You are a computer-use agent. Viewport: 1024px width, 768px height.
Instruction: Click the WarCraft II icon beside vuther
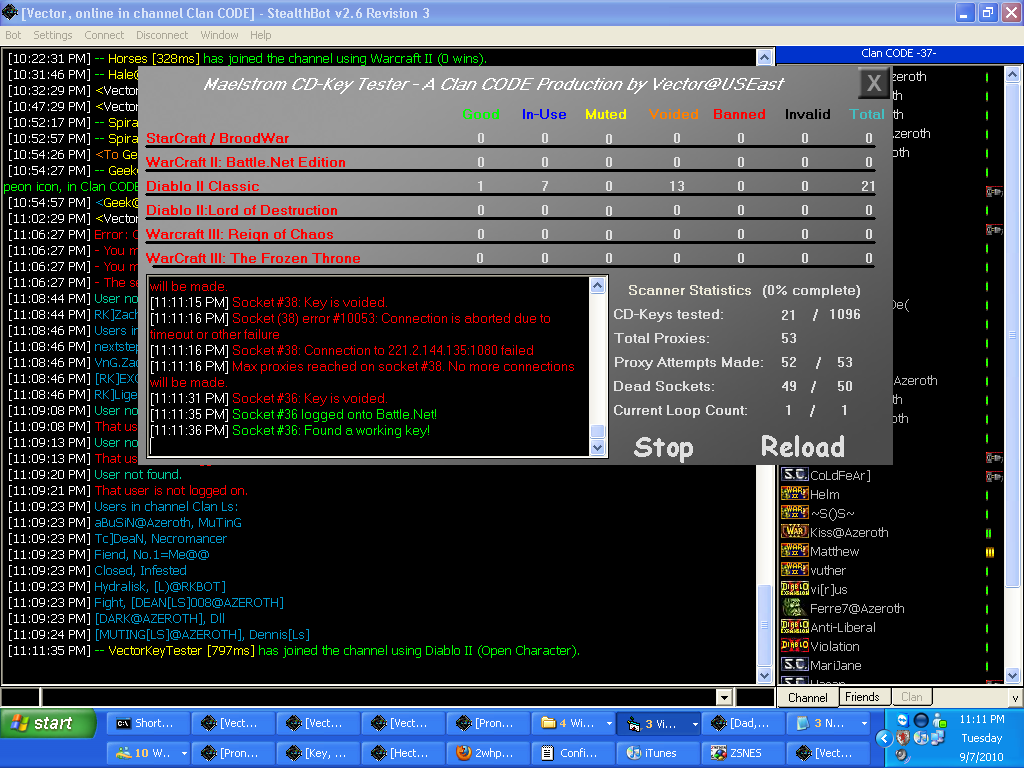(795, 569)
